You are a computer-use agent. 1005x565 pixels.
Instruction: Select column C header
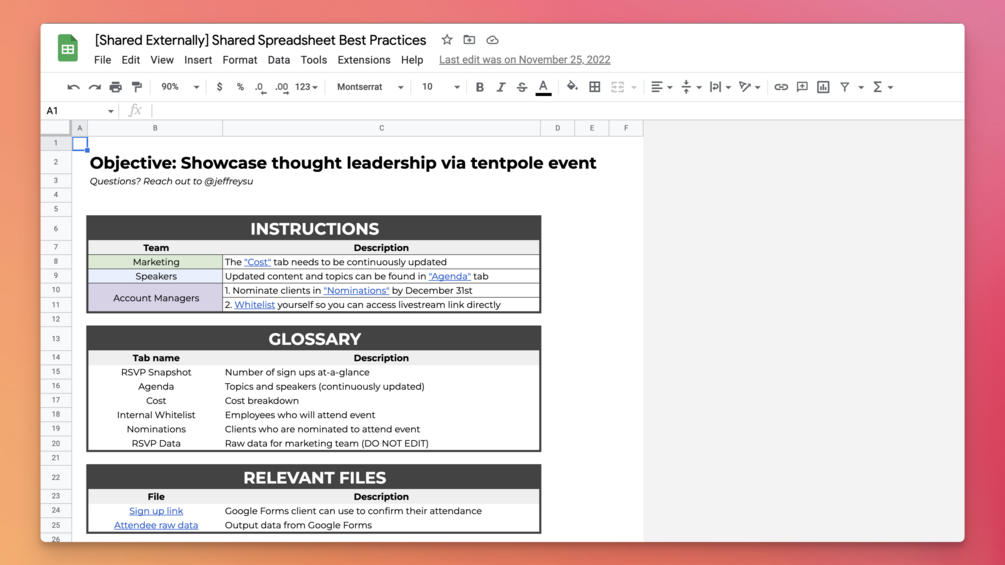coord(381,128)
